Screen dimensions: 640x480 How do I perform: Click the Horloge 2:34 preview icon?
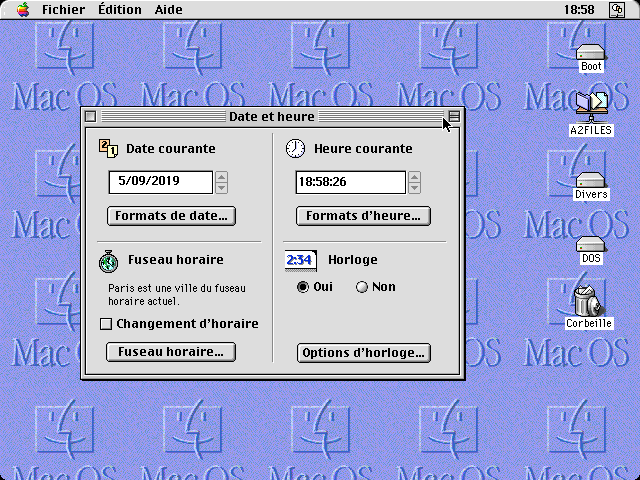point(300,260)
